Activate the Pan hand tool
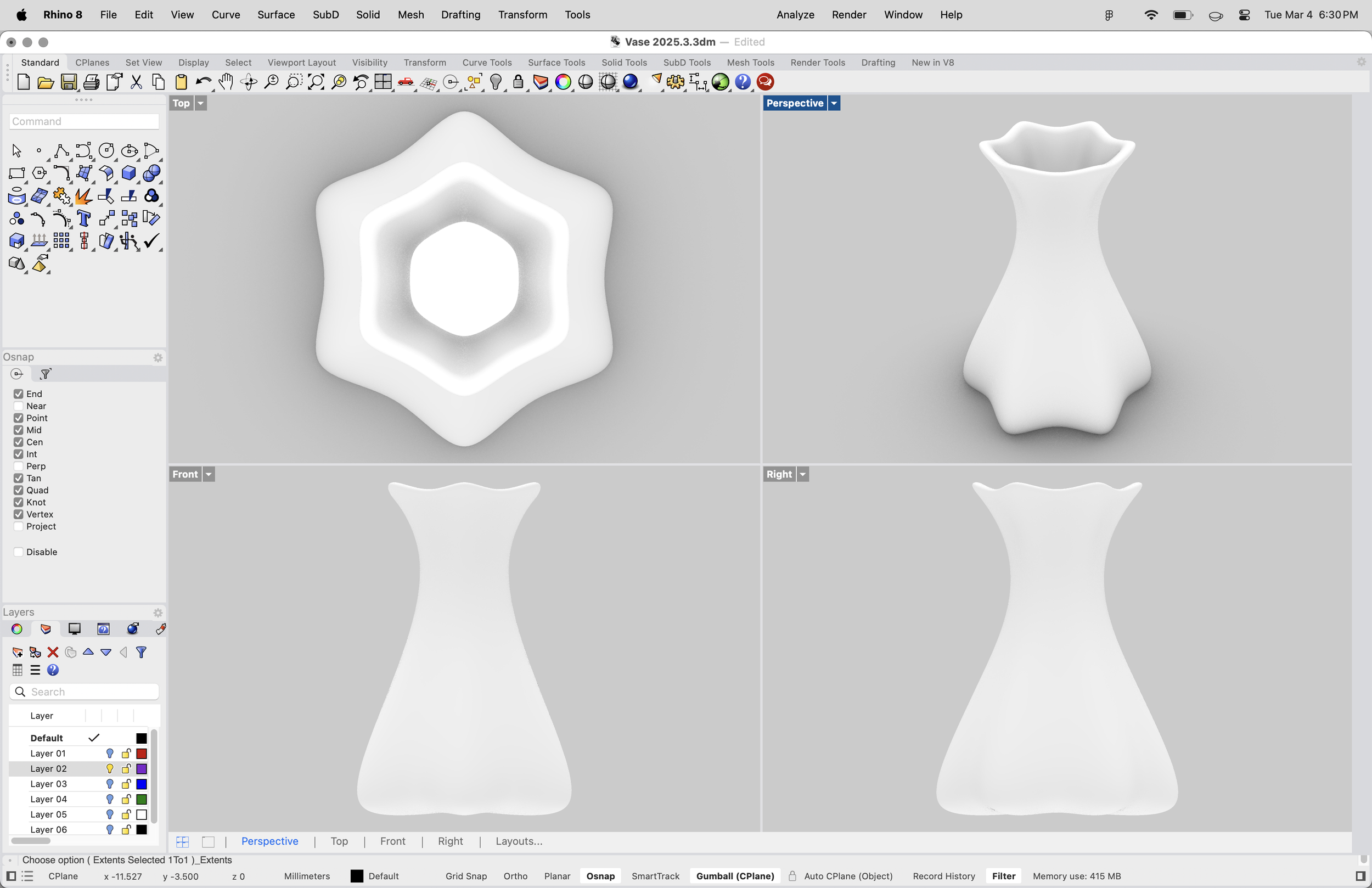Screen dimensions: 1372x888 (226, 82)
